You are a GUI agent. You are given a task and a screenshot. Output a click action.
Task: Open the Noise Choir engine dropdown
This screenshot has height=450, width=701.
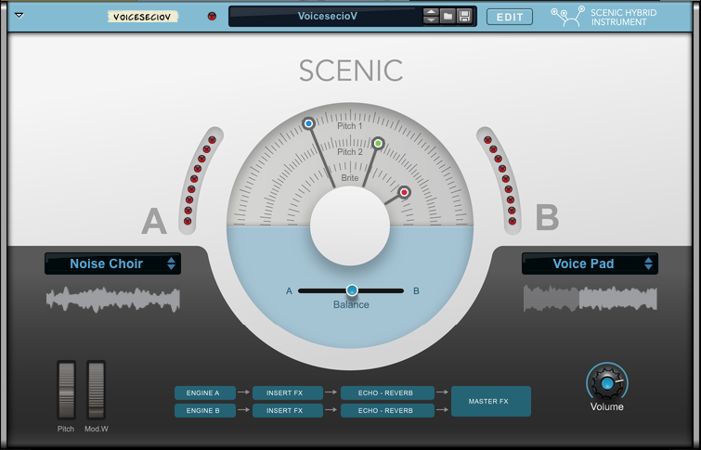[112, 264]
